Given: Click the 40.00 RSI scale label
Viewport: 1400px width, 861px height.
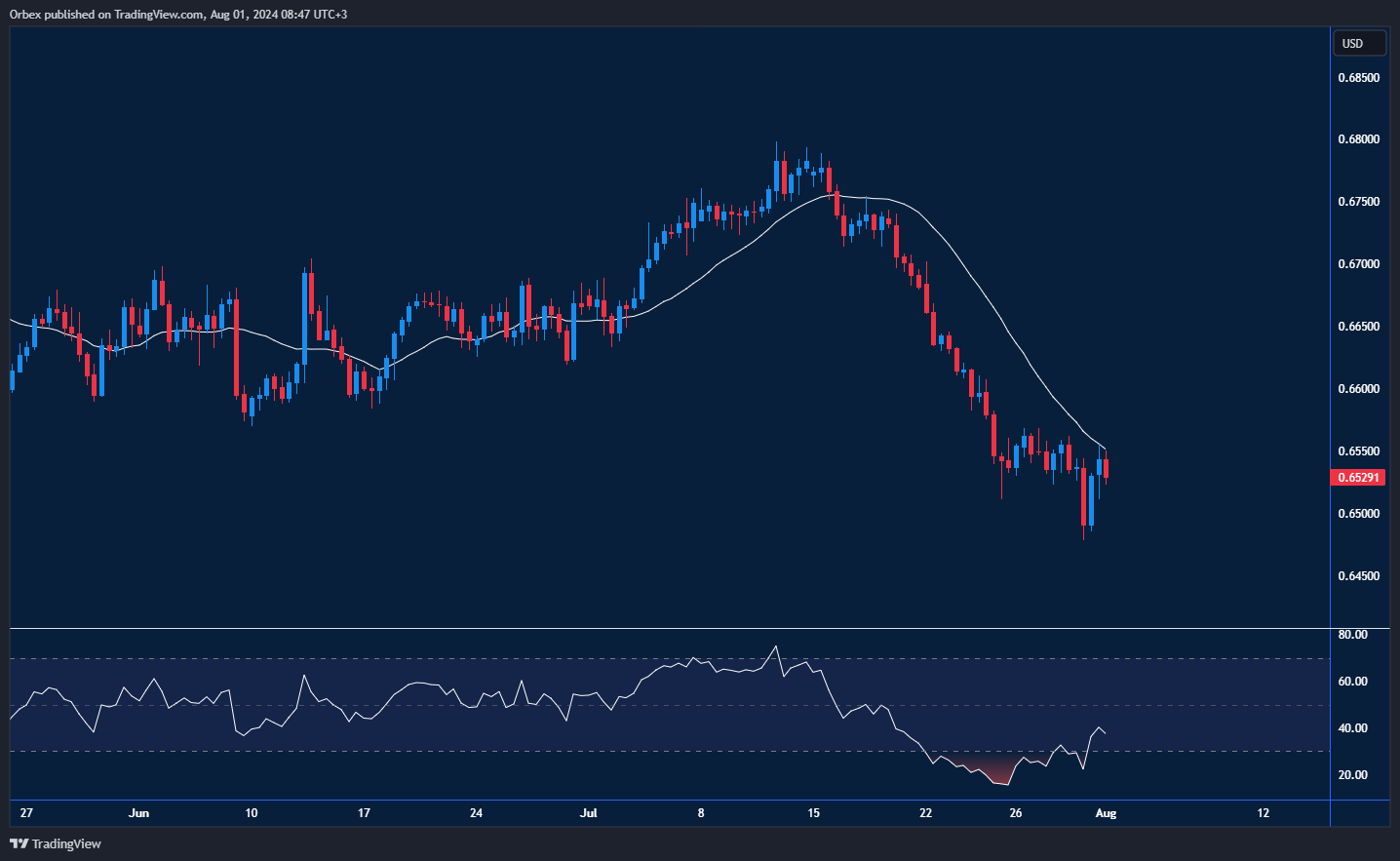Looking at the screenshot, I should pos(1352,728).
